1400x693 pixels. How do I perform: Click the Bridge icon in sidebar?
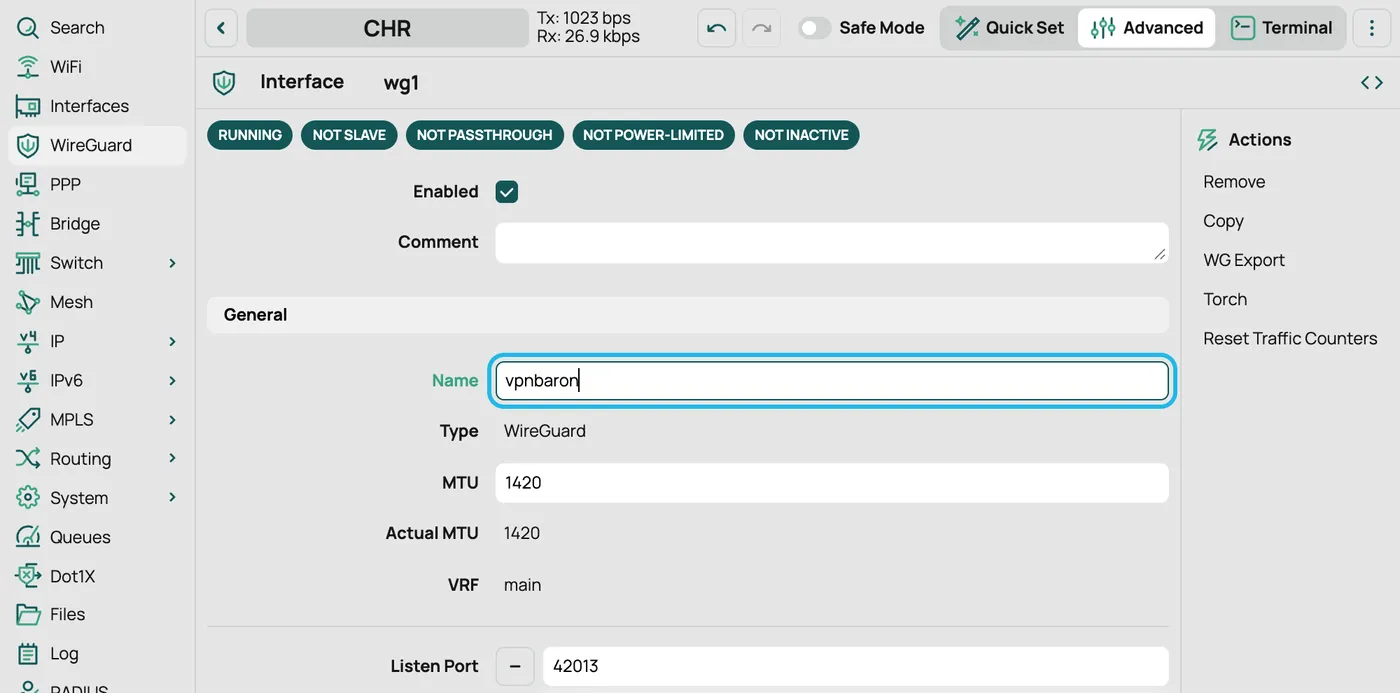28,223
